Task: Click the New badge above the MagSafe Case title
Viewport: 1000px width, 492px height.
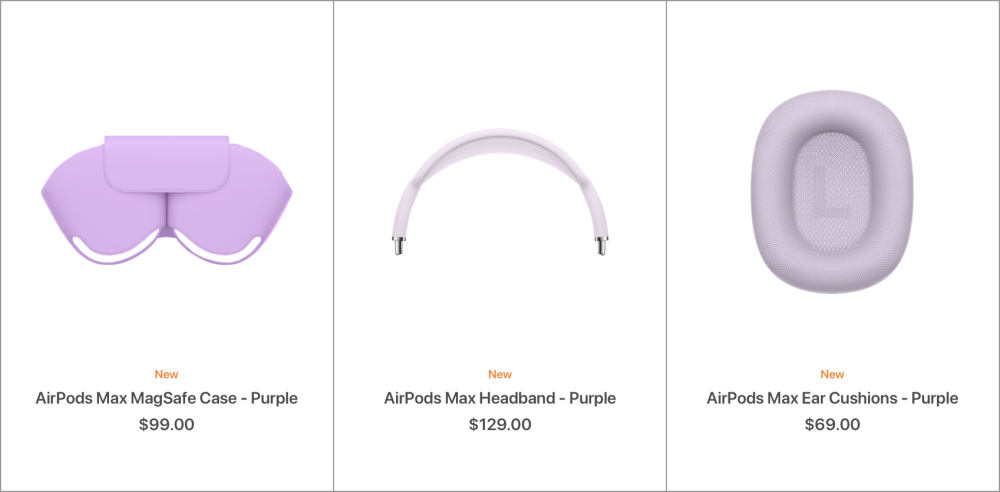Action: [166, 374]
